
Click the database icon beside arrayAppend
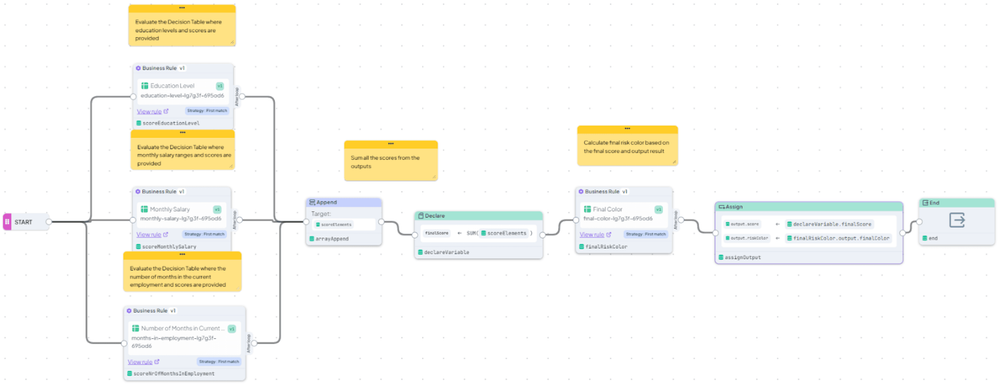(312, 239)
